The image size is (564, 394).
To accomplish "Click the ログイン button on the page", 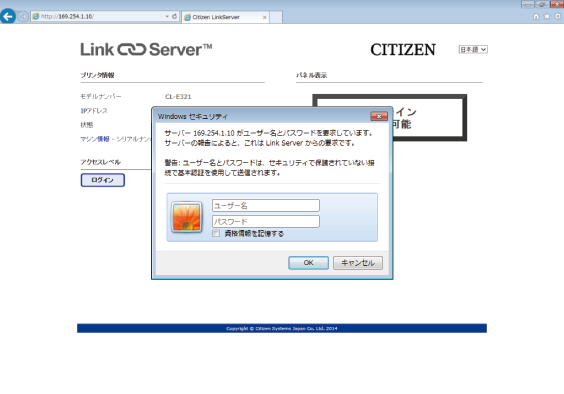I will coord(103,180).
